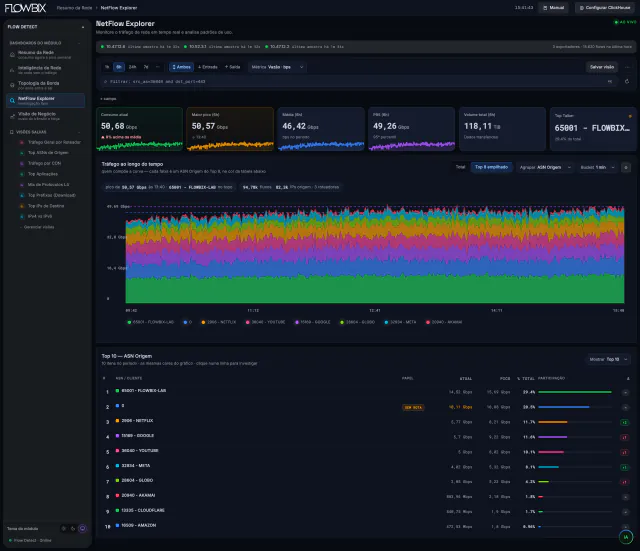This screenshot has height=551, width=640.
Task: Collapse Visões Salvas section
Action: click(79, 132)
